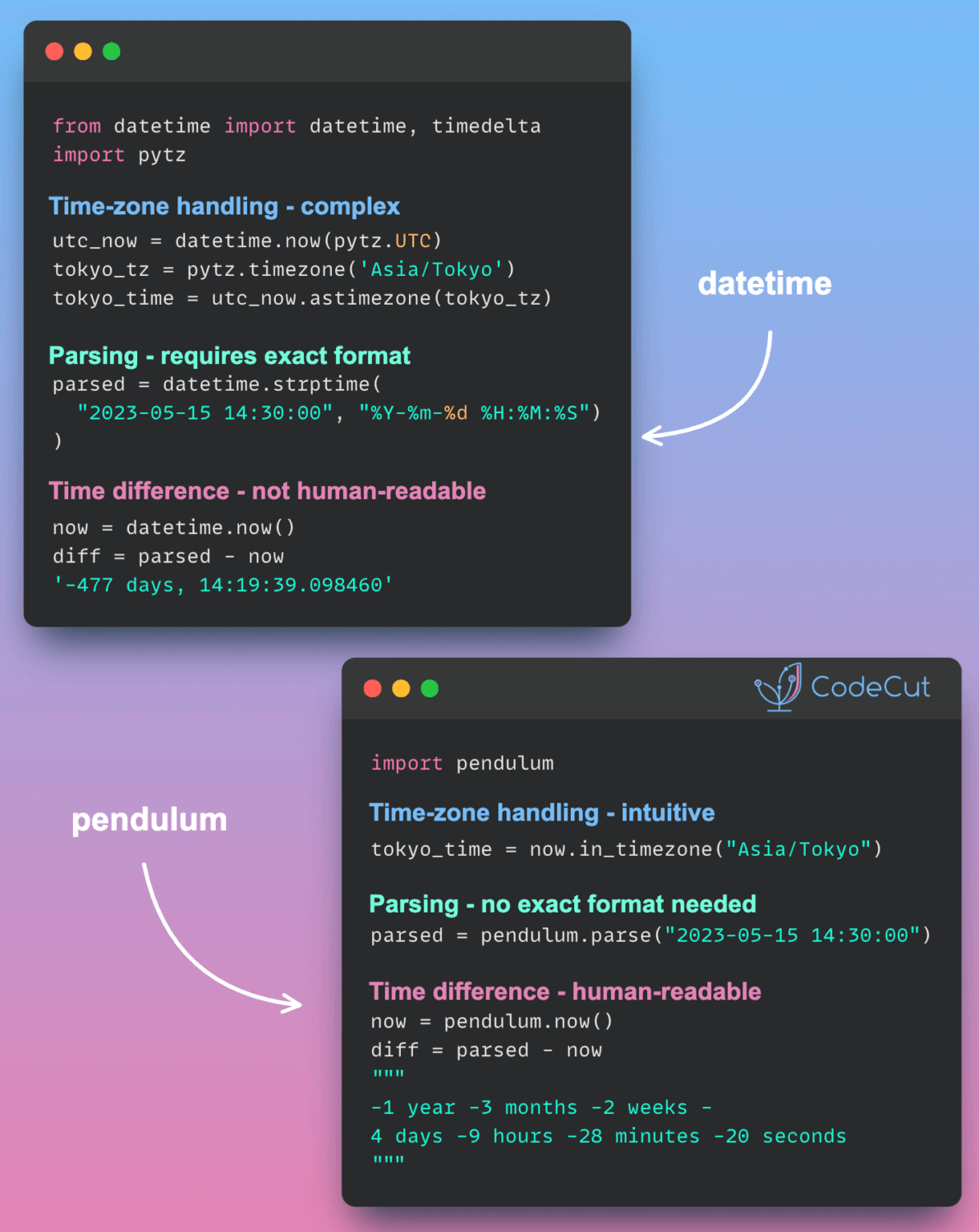Click 'Time difference - not human-readable' heading
Screen dimensions: 979x1232
click(x=267, y=491)
